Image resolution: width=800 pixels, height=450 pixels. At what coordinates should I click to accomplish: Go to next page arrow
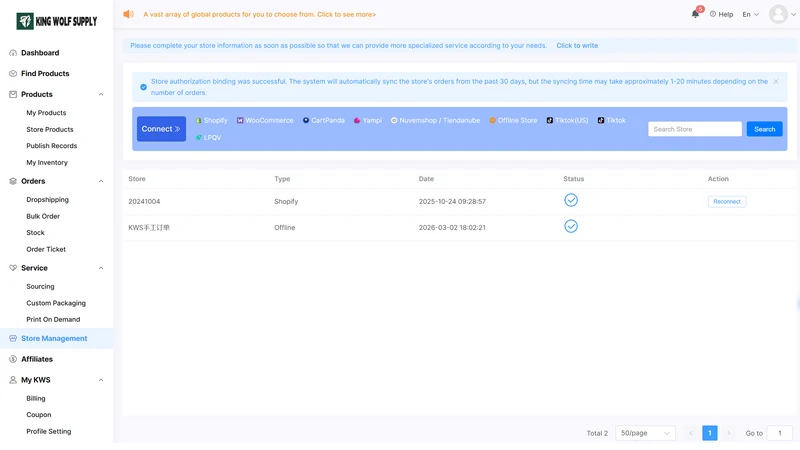pos(729,433)
